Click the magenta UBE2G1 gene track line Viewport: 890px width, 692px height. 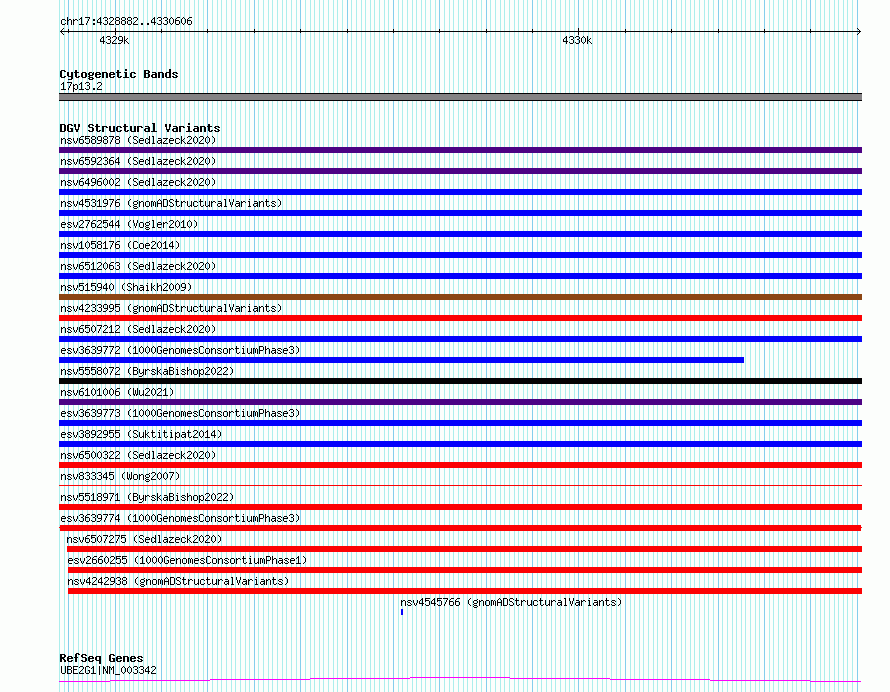coord(460,679)
